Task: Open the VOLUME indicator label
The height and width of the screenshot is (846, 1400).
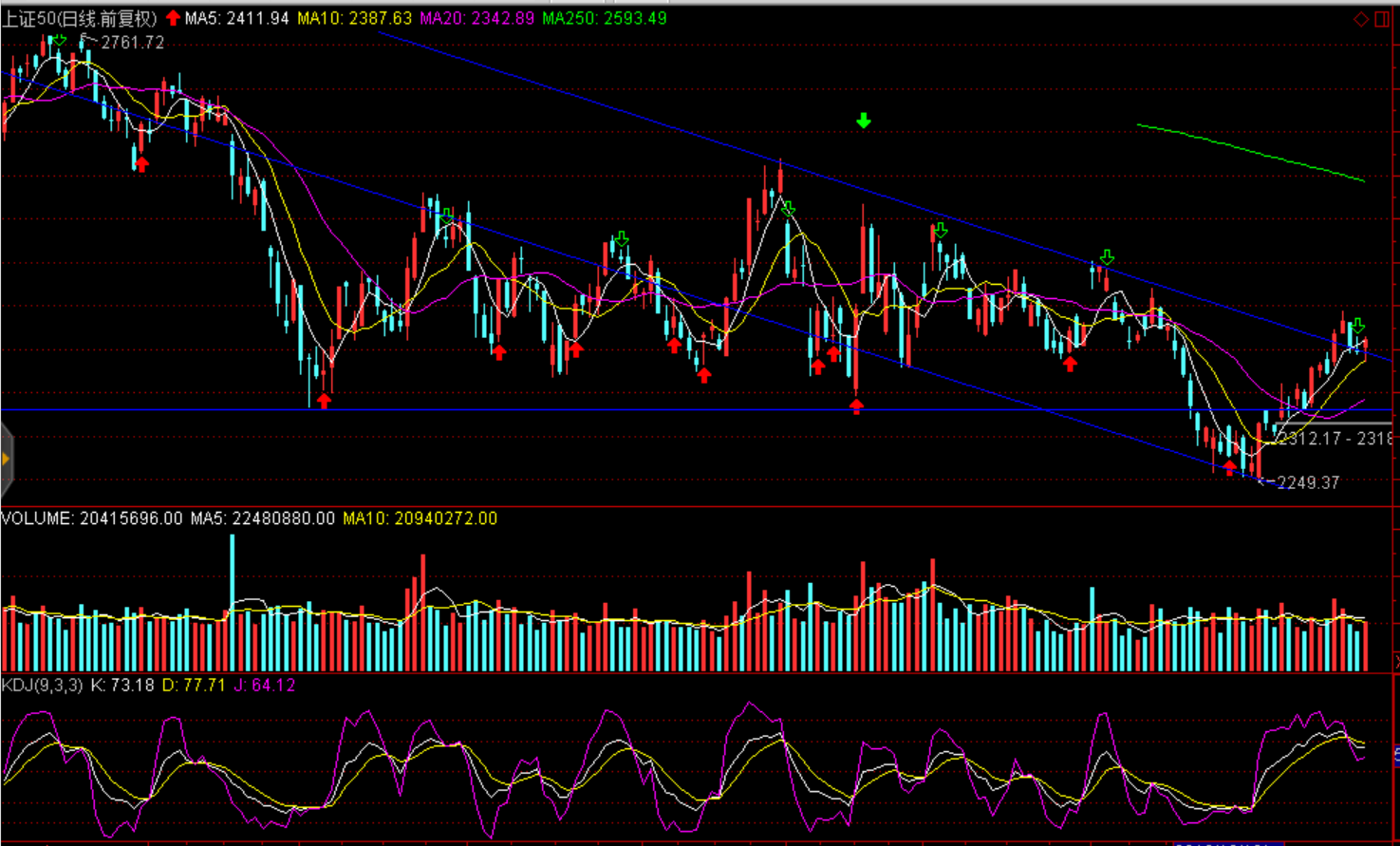Action: [x=36, y=518]
